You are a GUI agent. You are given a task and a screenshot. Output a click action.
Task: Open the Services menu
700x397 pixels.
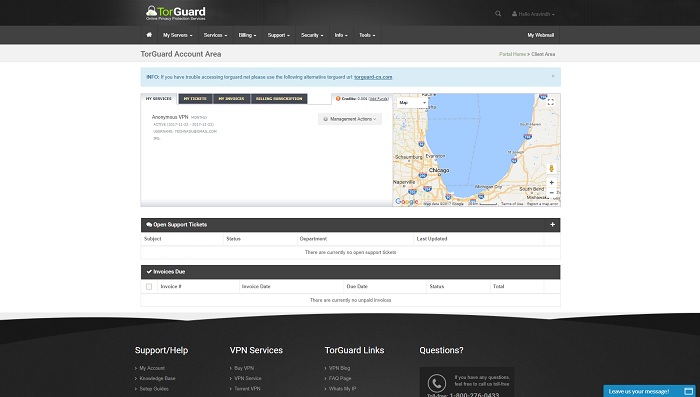click(x=215, y=35)
